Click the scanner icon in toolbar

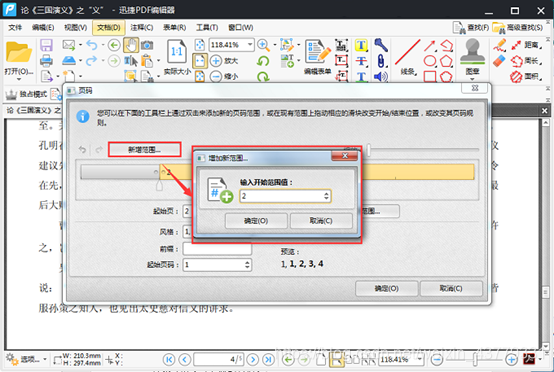[x=69, y=60]
